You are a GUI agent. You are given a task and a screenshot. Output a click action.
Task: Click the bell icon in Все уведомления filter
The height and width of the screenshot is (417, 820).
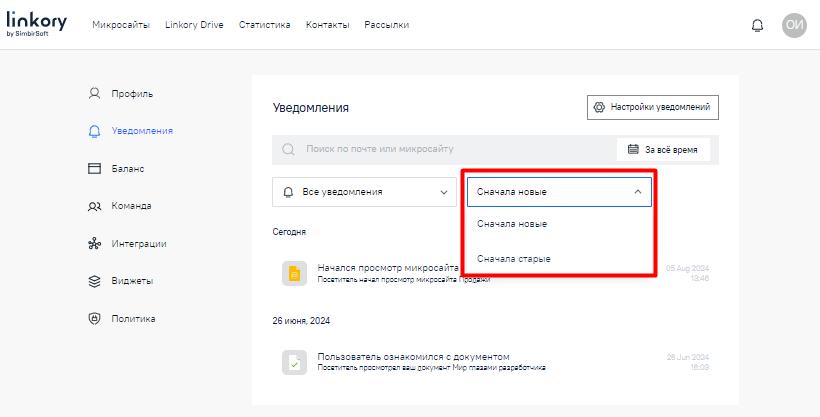(x=288, y=192)
